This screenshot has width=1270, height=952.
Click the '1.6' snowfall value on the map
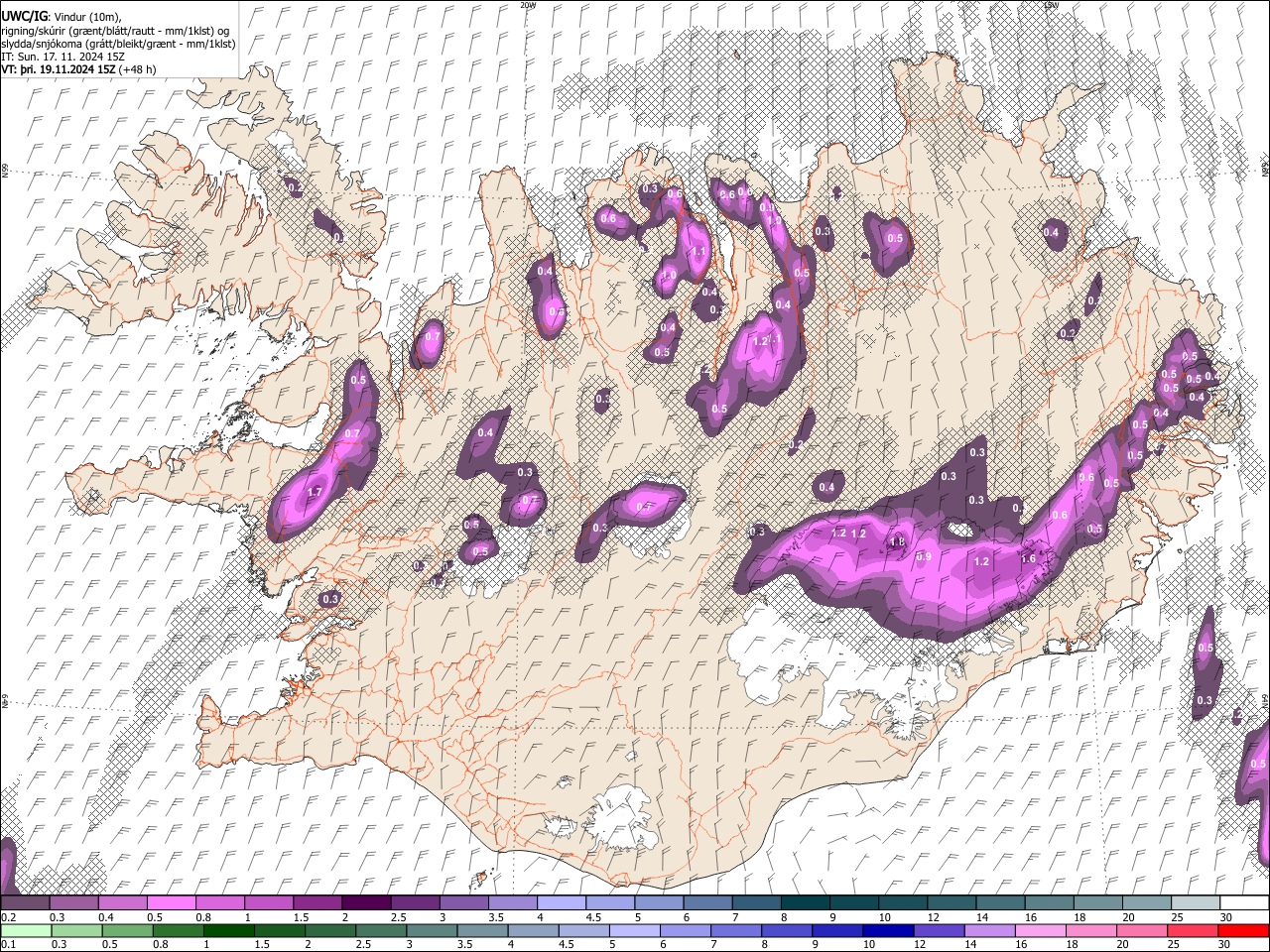click(1028, 559)
